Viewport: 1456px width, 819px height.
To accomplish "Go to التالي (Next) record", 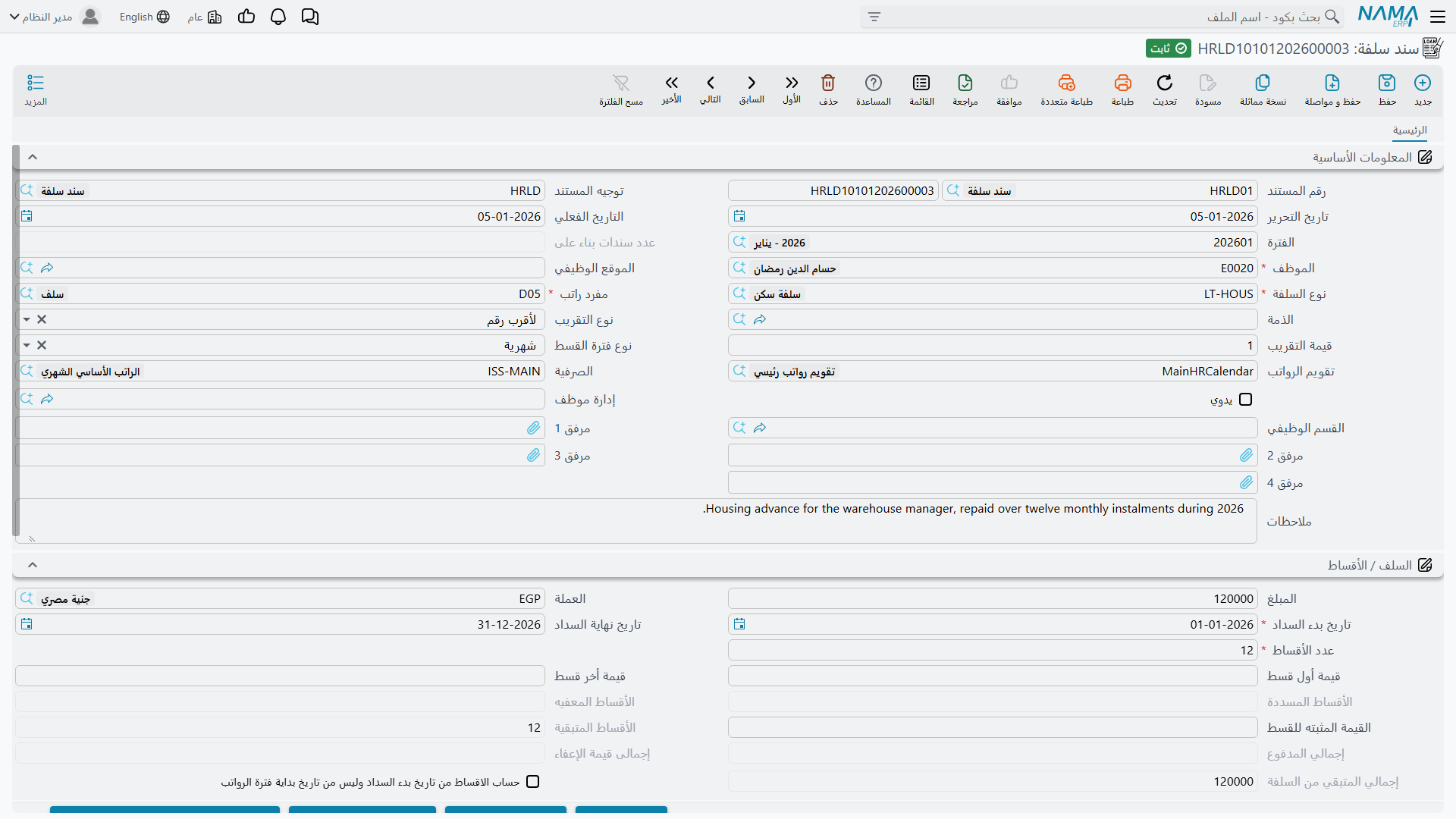I will [x=711, y=83].
